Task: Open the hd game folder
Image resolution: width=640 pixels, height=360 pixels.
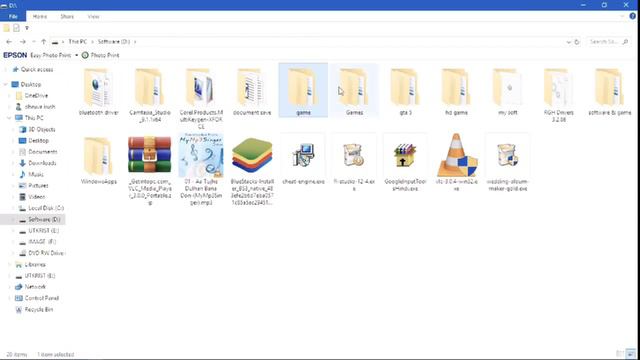Action: tap(456, 91)
